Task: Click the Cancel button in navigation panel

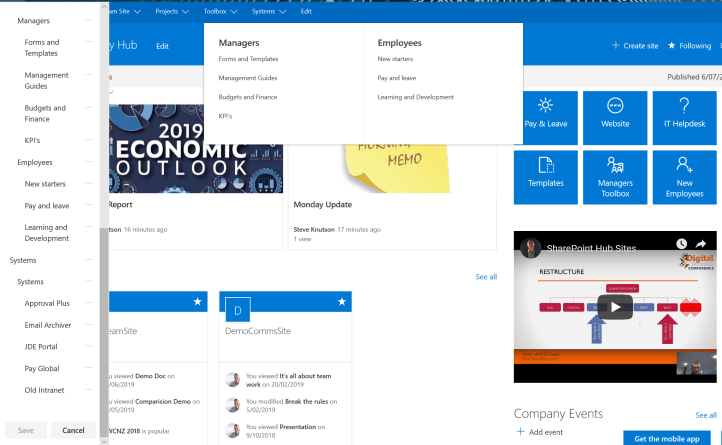Action: point(73,430)
